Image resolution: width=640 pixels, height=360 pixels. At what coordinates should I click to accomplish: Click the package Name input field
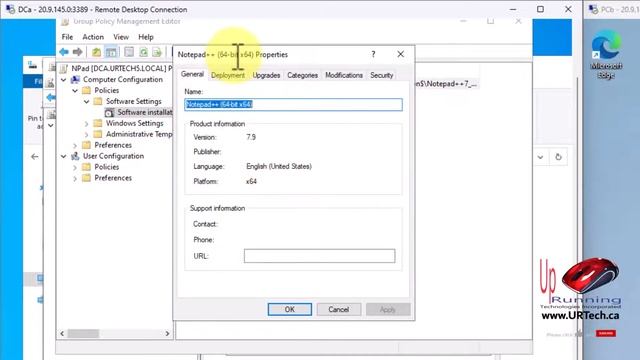pyautogui.click(x=293, y=104)
